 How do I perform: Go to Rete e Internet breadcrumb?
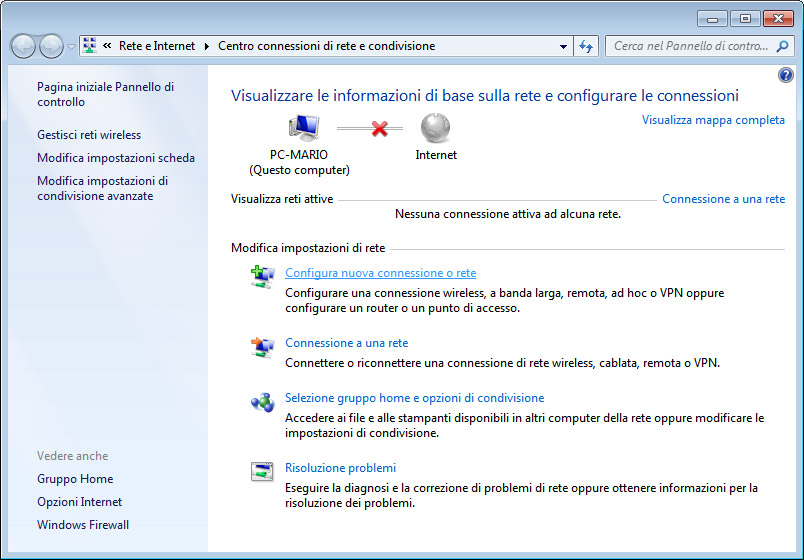click(x=157, y=46)
